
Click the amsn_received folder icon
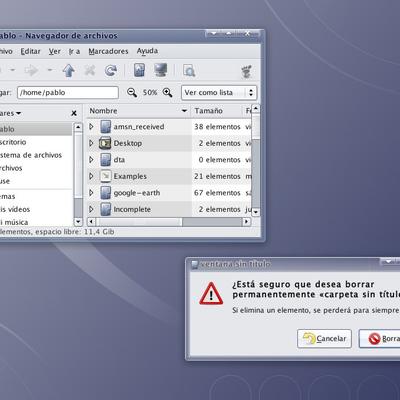point(105,127)
